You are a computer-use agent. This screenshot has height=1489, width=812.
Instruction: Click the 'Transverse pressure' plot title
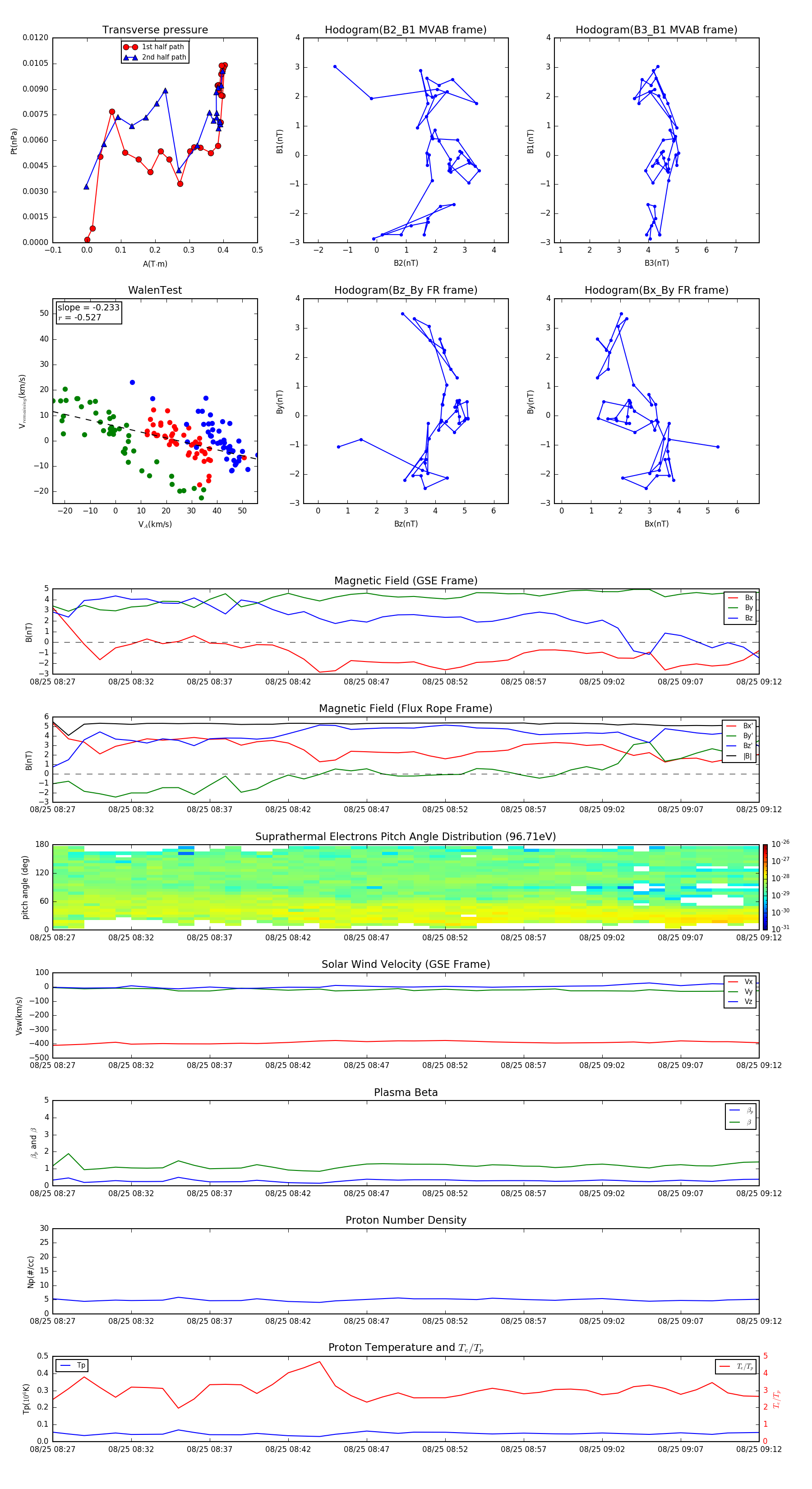pyautogui.click(x=155, y=30)
